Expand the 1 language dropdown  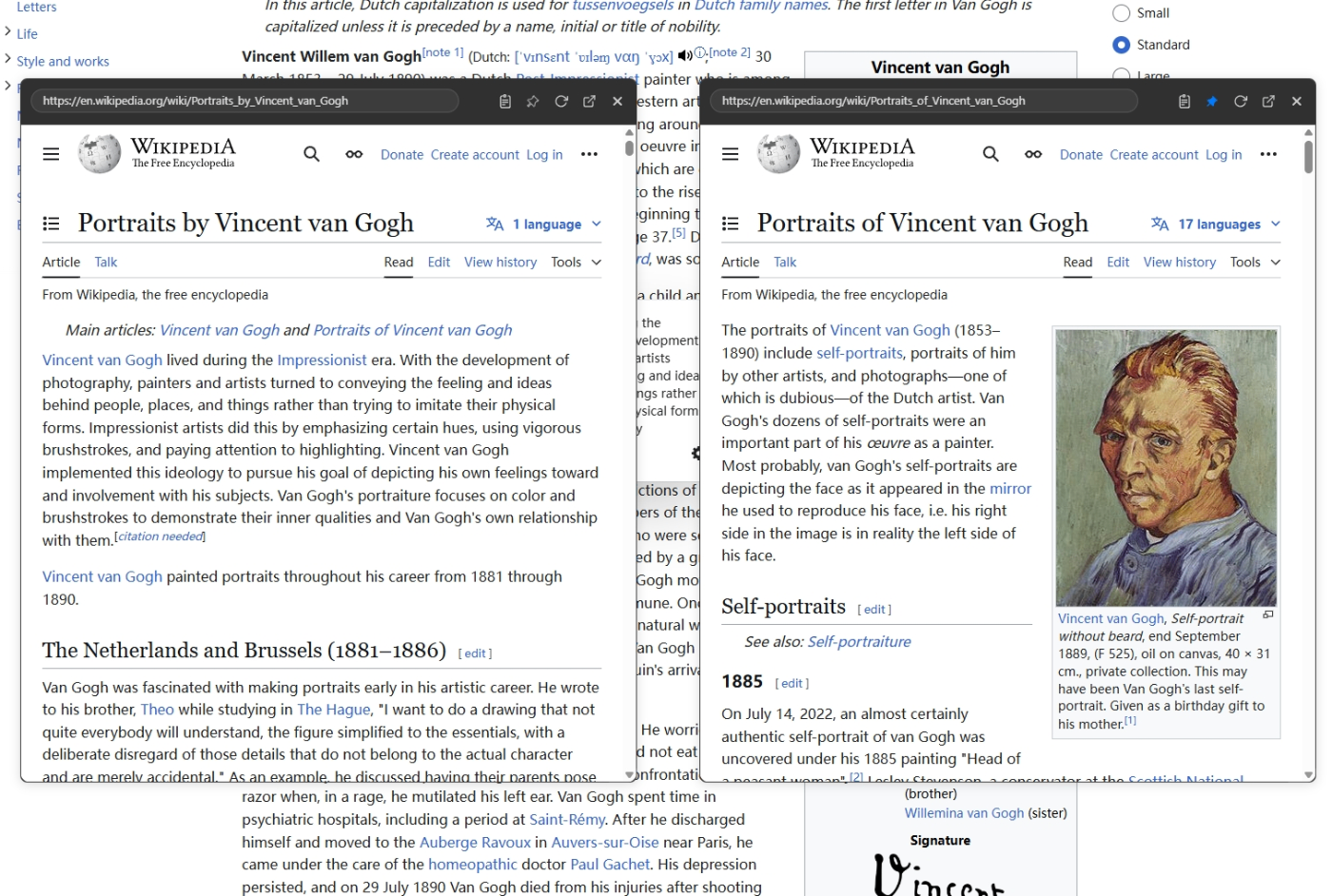pyautogui.click(x=544, y=224)
